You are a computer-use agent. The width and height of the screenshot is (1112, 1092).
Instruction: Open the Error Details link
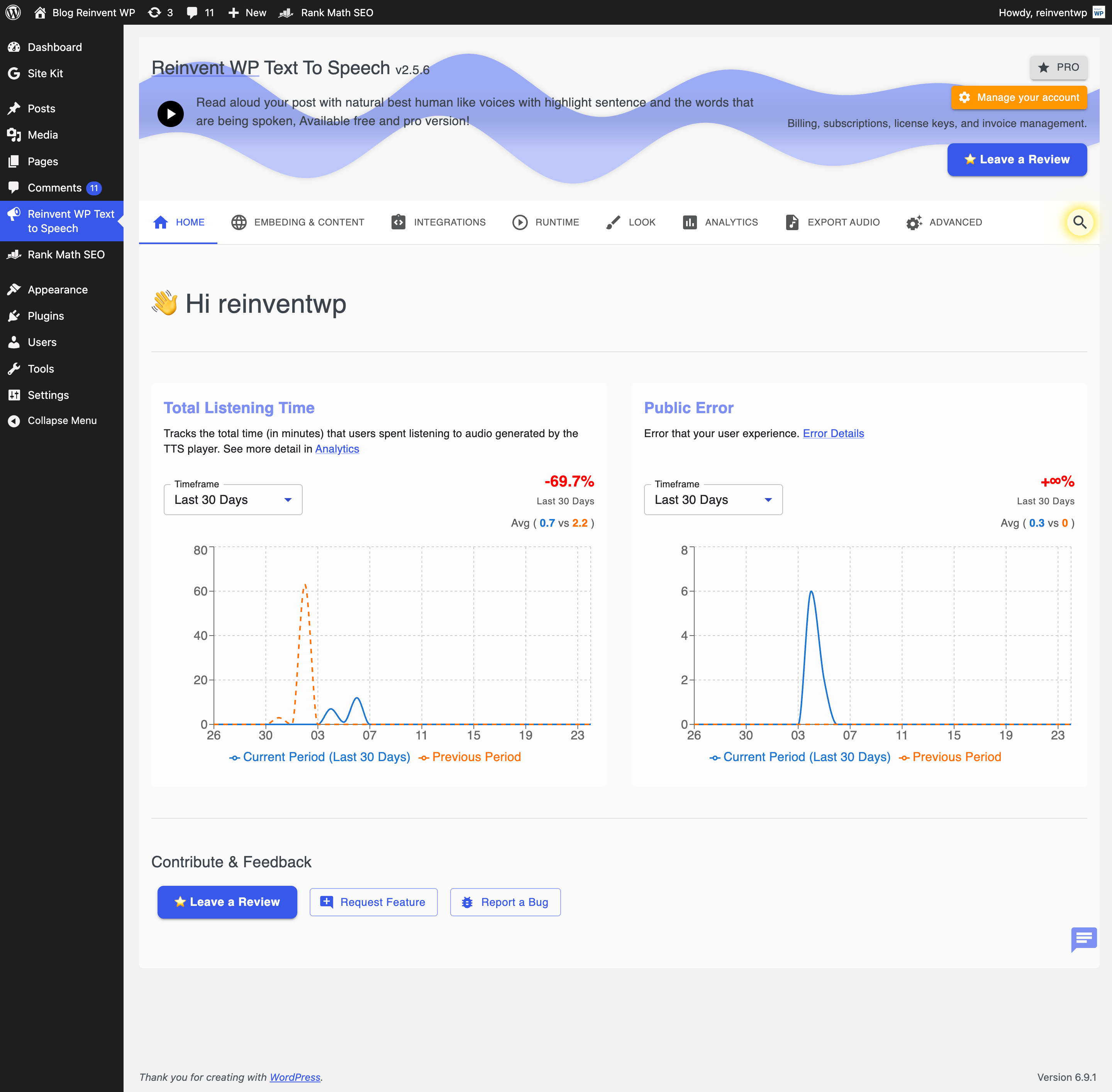click(833, 434)
